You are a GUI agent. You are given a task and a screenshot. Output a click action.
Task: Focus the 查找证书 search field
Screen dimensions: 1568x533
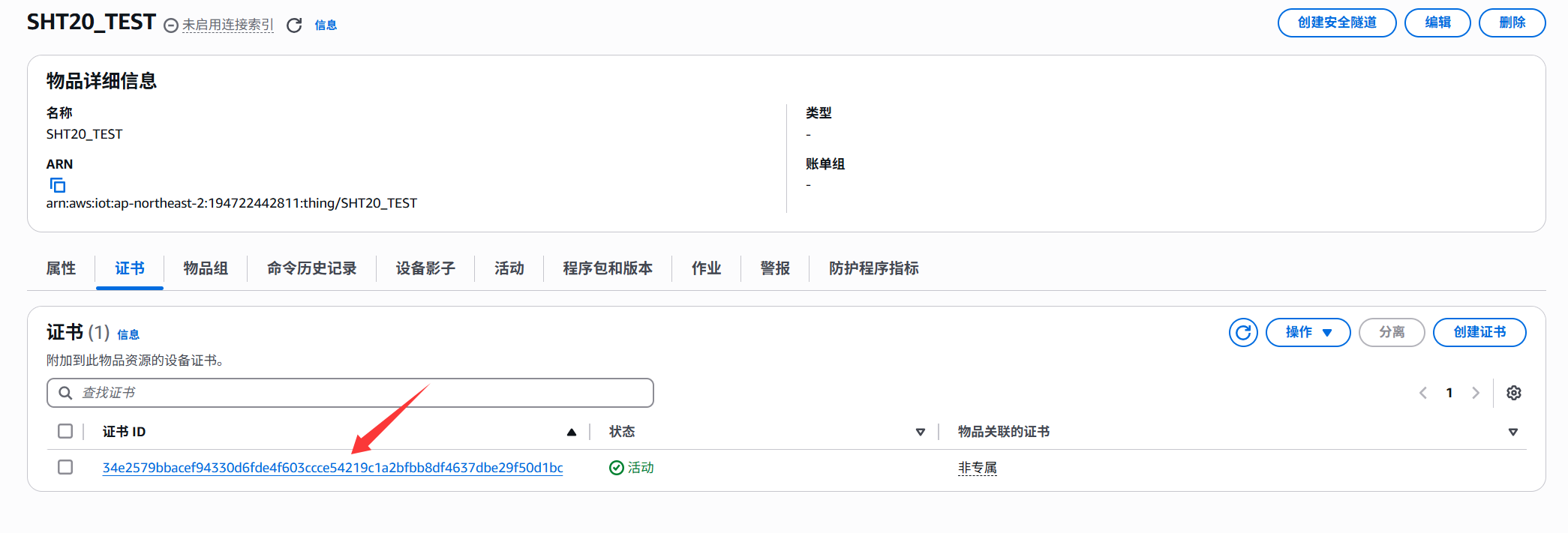click(x=360, y=393)
